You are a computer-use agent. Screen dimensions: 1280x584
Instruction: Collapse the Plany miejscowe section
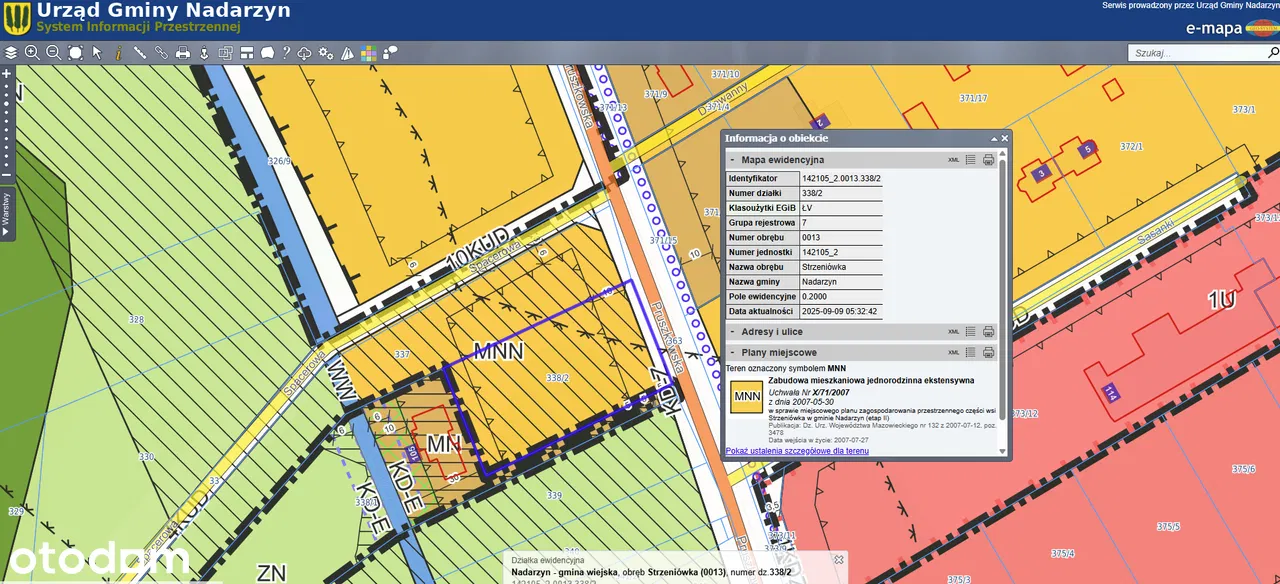coord(732,353)
